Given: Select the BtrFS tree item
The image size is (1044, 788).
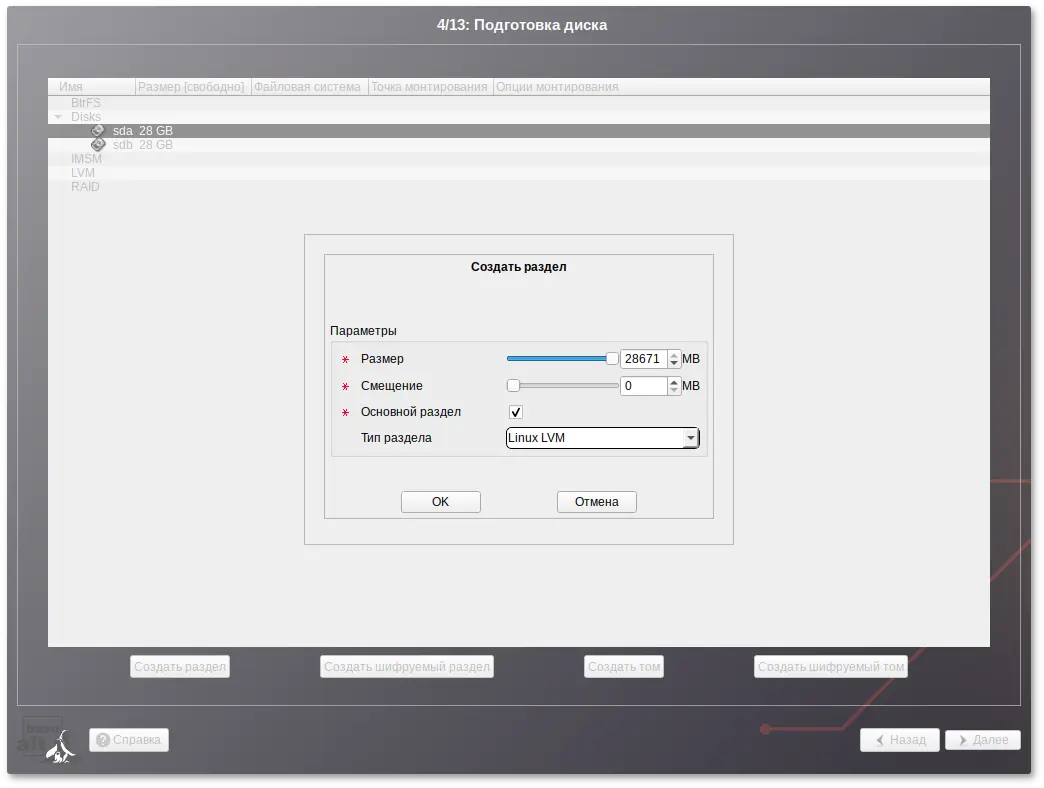Looking at the screenshot, I should [86, 102].
